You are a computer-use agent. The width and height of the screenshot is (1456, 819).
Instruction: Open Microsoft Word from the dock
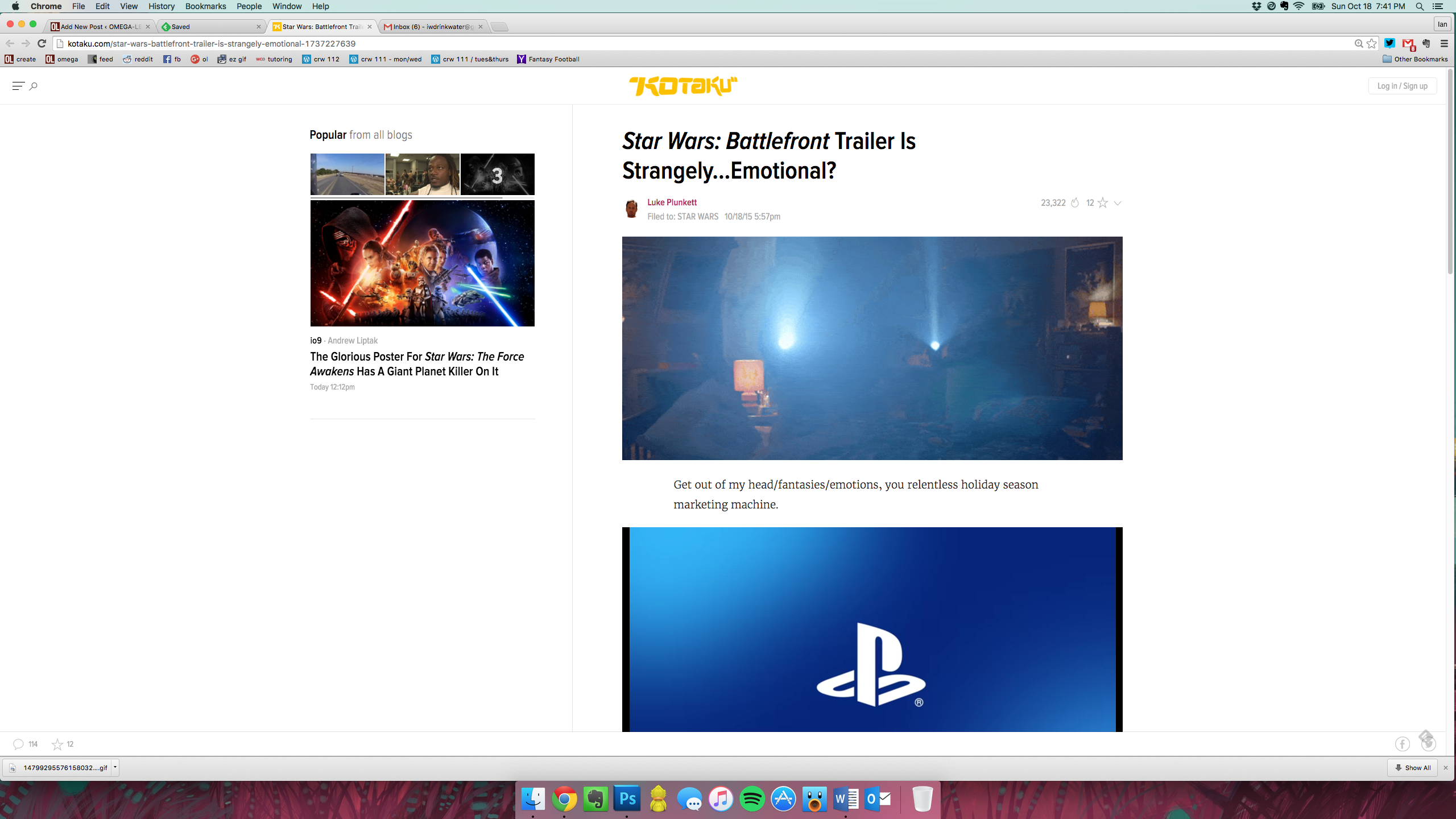click(846, 799)
